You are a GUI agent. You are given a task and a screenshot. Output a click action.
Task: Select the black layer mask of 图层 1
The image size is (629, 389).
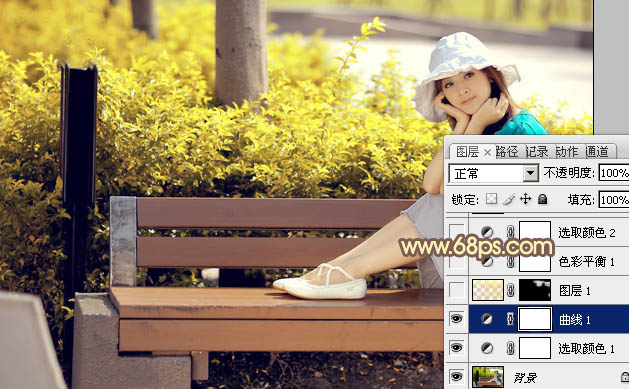[535, 290]
